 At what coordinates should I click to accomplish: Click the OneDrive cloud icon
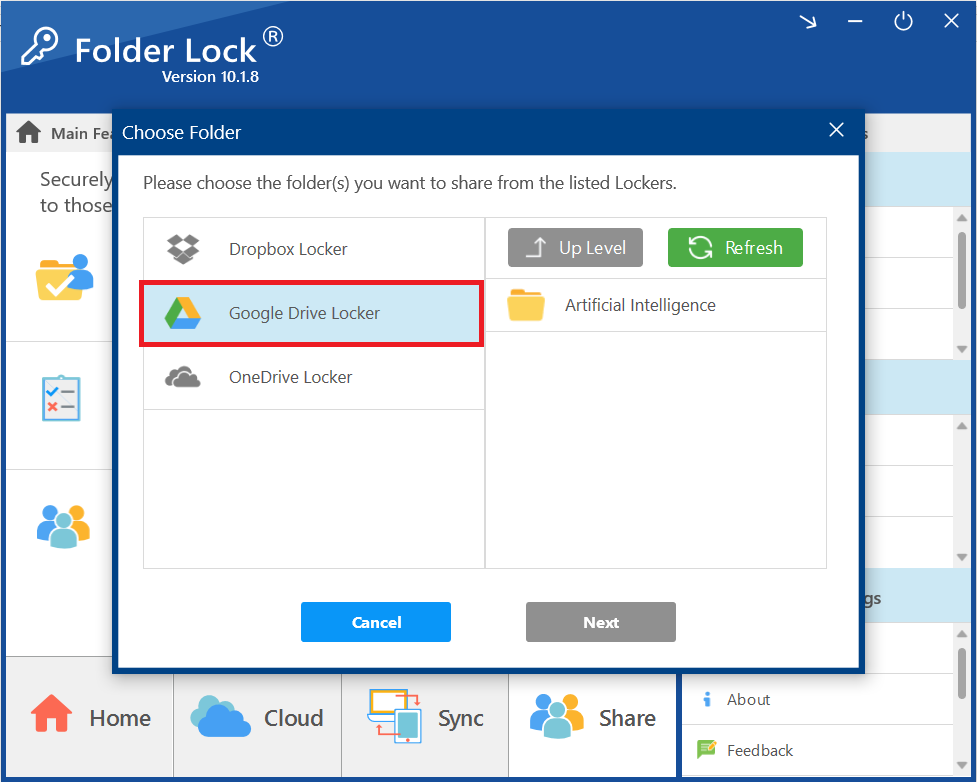pyautogui.click(x=183, y=377)
